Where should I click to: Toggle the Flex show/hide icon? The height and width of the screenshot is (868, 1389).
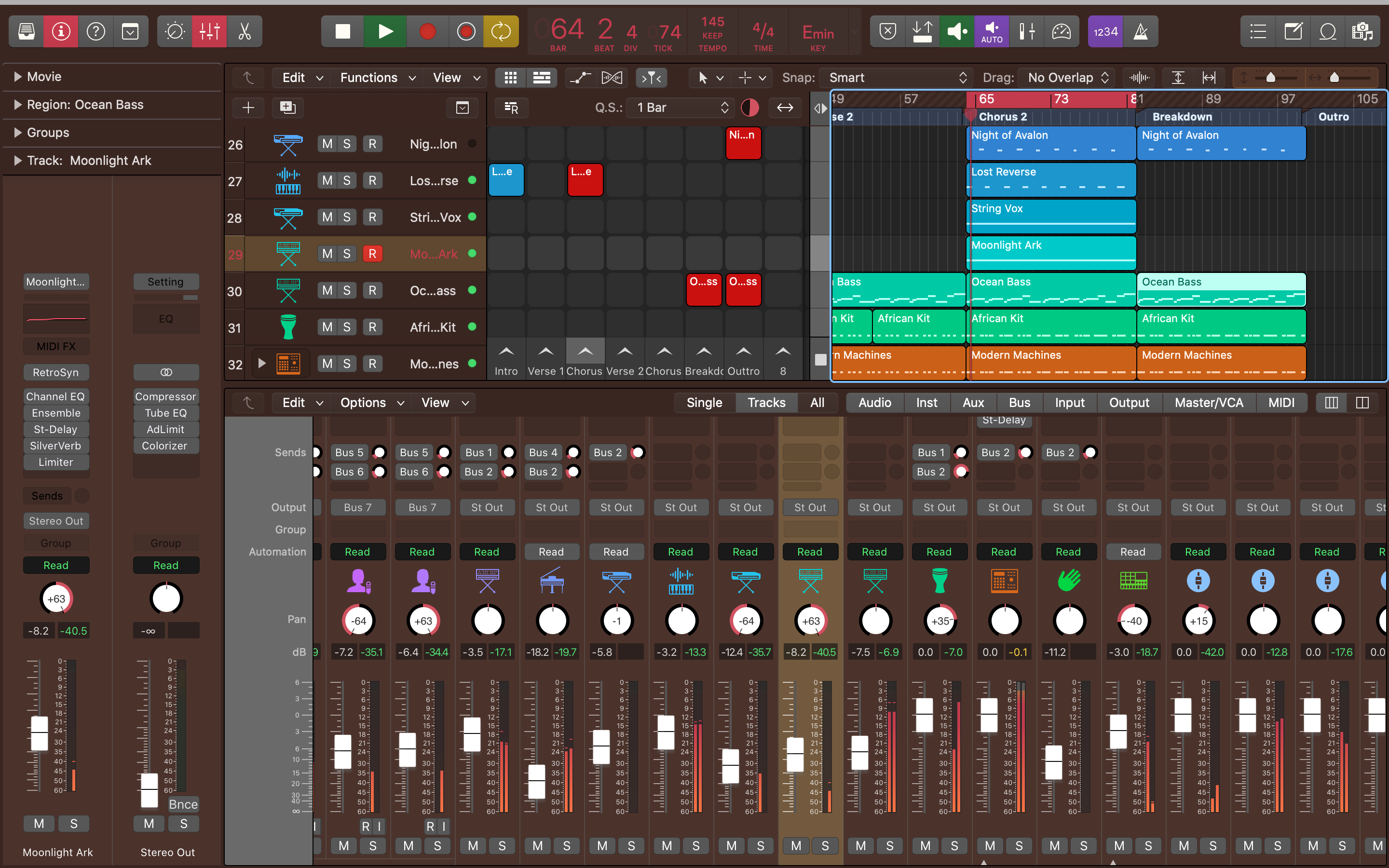click(x=611, y=78)
